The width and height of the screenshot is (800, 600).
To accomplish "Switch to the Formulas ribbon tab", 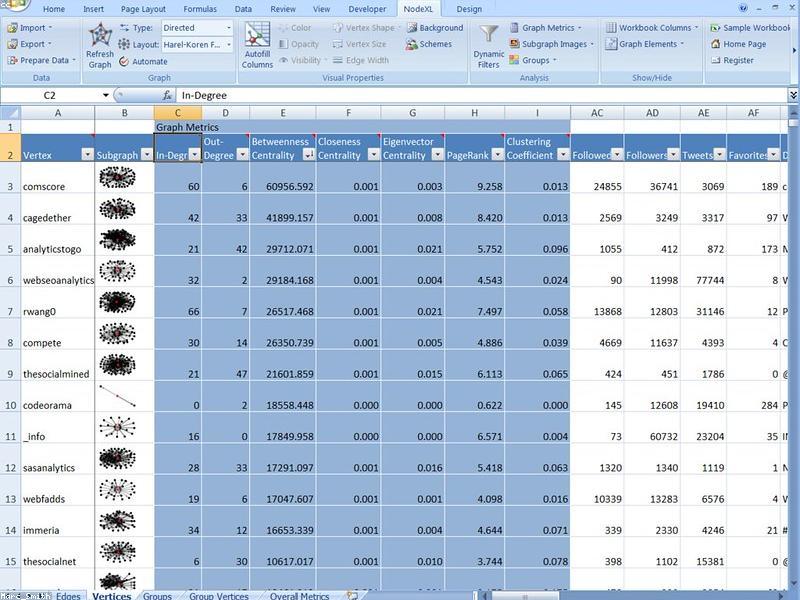I will (x=200, y=9).
